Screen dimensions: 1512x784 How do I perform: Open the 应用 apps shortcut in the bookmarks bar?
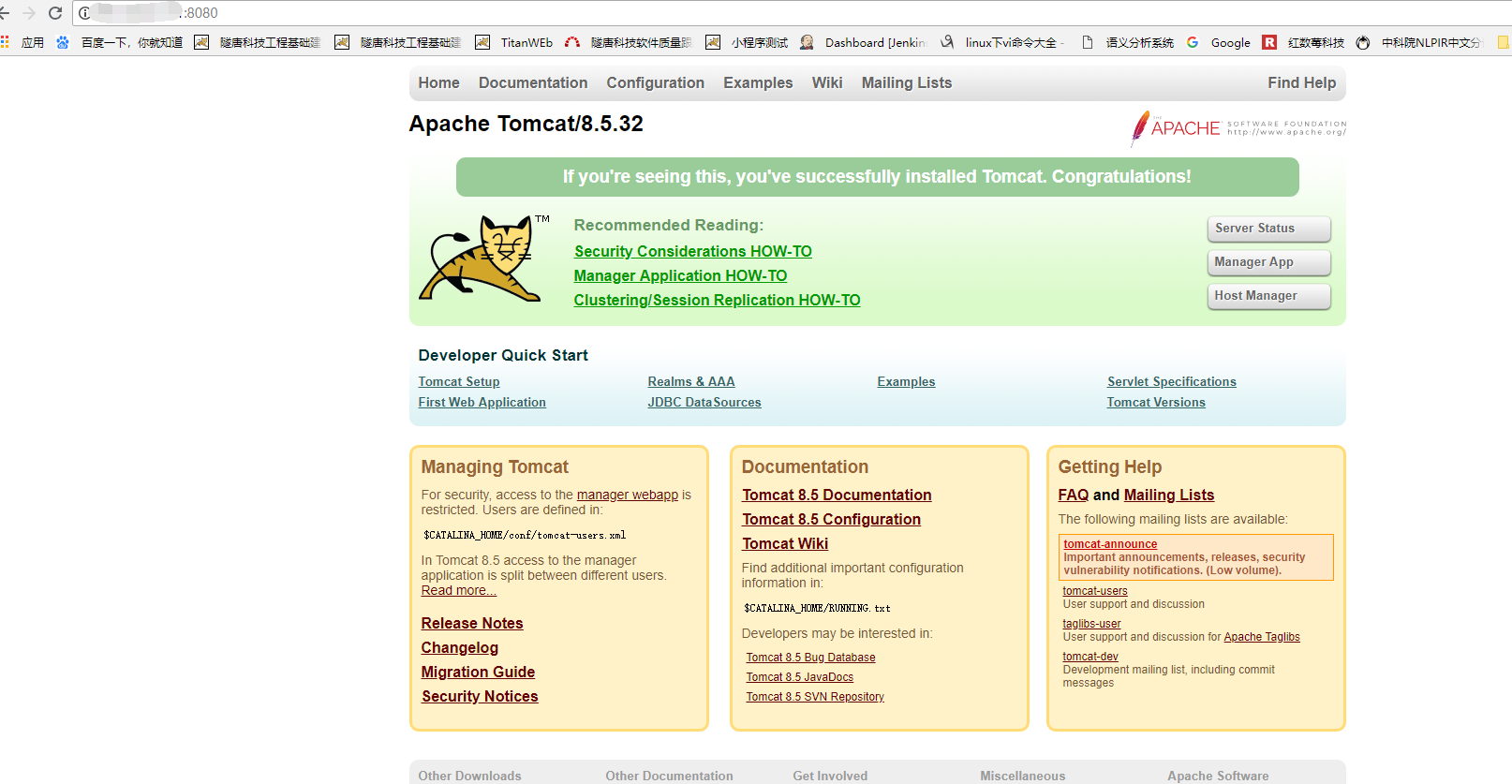click(x=23, y=42)
